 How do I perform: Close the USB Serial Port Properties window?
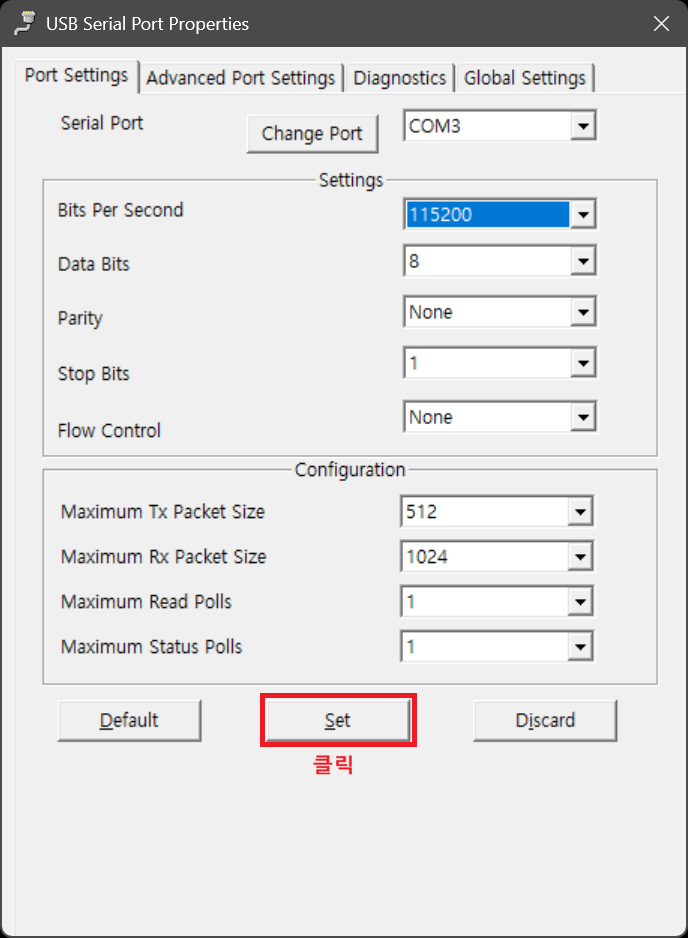661,23
